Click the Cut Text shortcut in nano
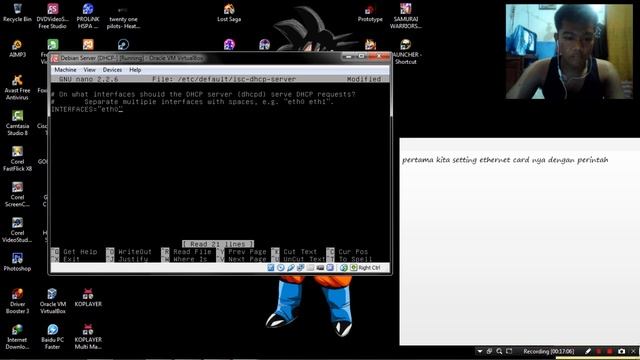 (295, 251)
